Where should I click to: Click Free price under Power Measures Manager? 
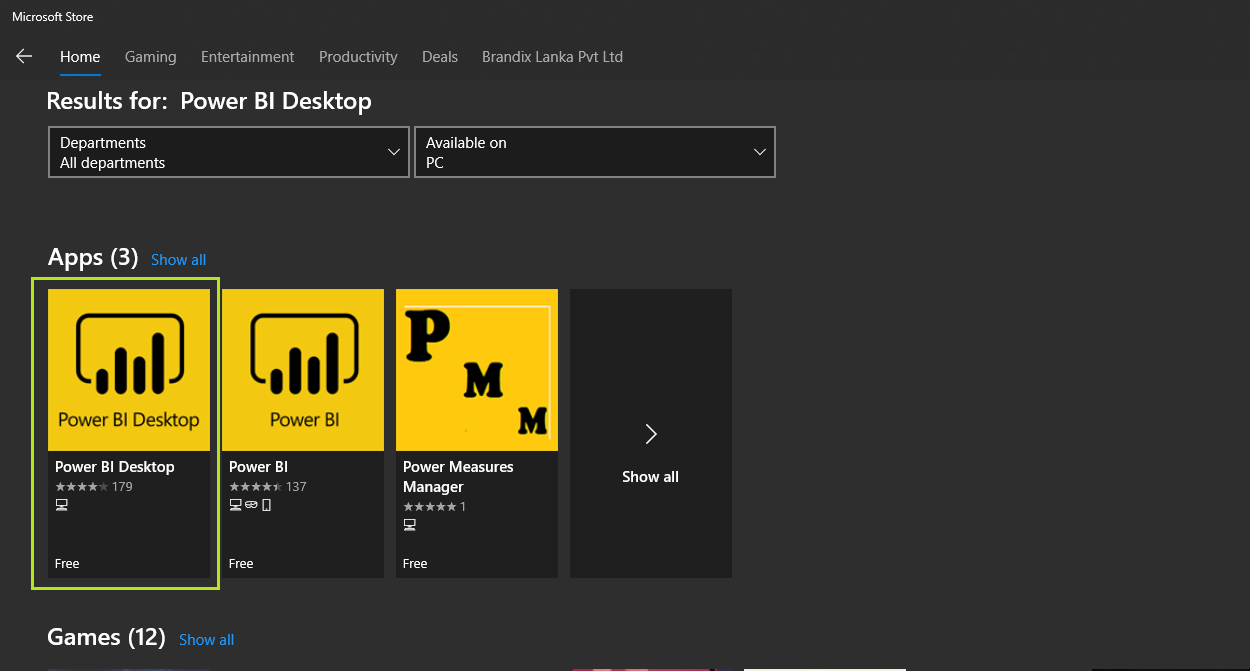pyautogui.click(x=415, y=564)
